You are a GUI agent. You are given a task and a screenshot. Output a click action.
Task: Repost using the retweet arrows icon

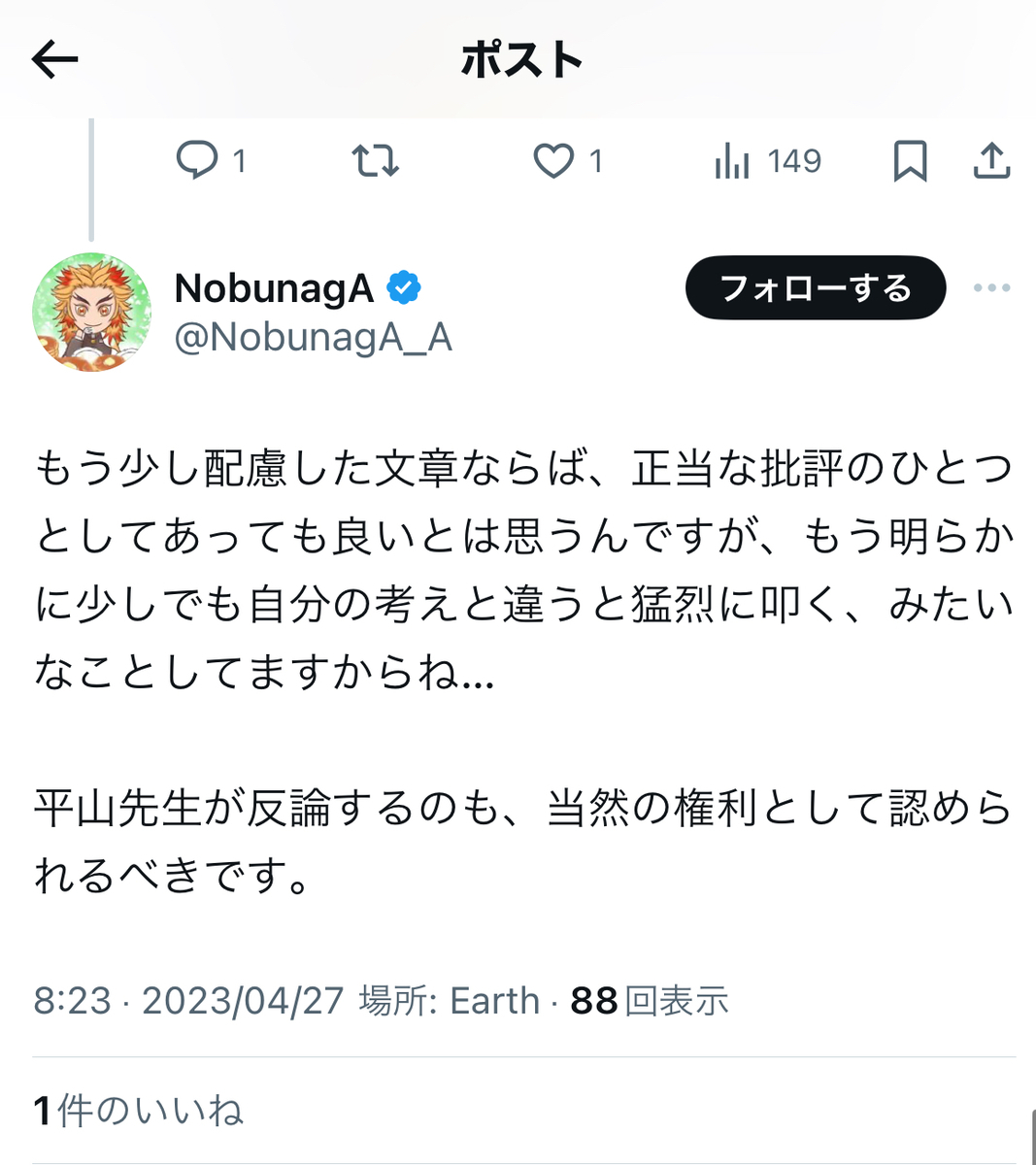[x=375, y=160]
